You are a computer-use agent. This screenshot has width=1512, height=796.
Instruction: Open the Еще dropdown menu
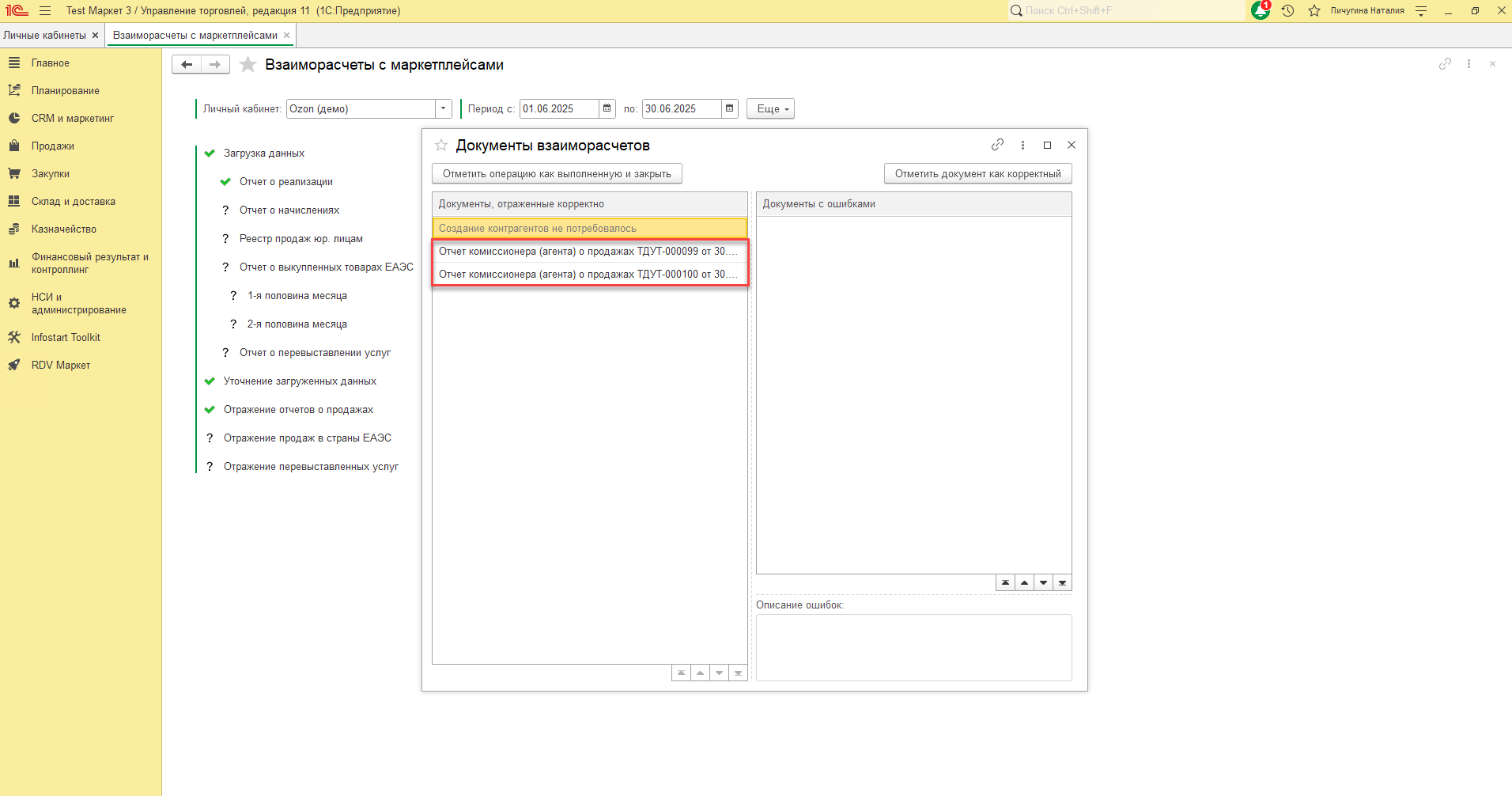click(x=770, y=108)
